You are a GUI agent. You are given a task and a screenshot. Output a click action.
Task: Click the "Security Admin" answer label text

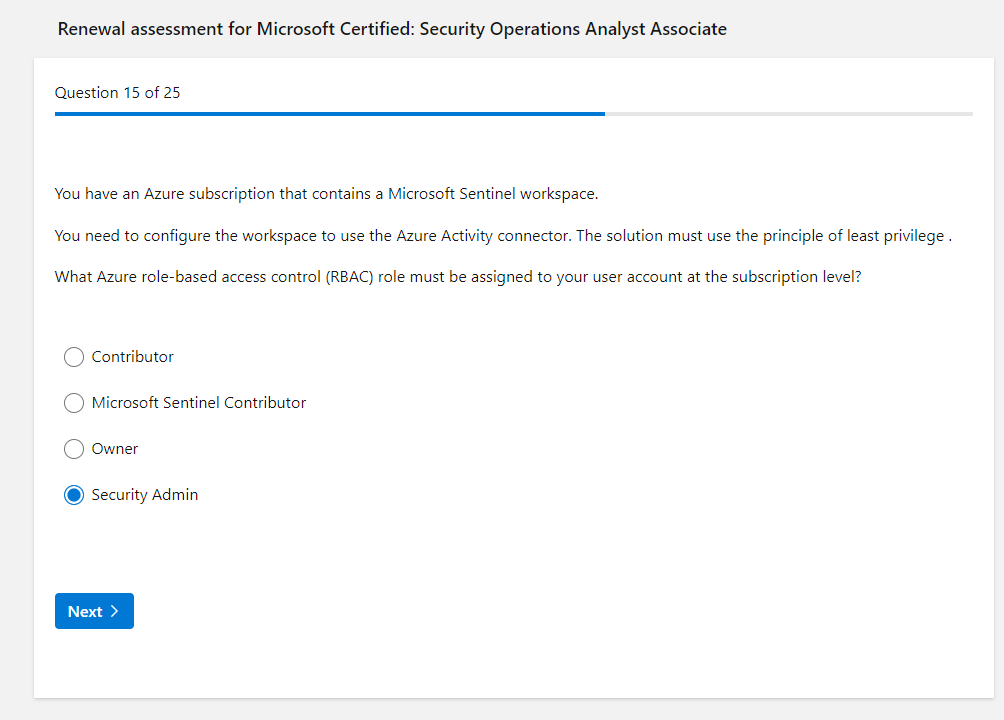click(x=145, y=495)
